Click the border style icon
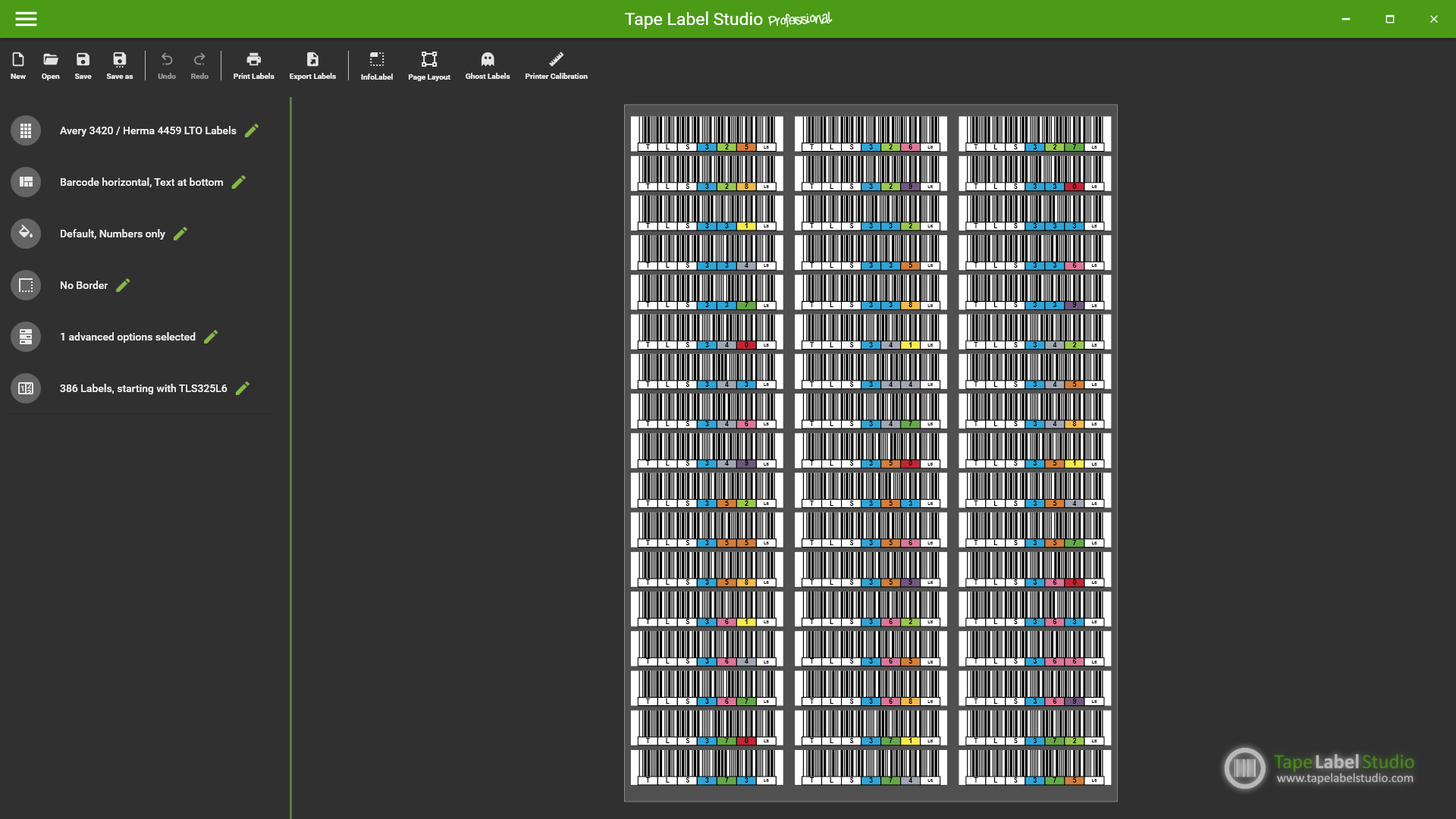 point(26,285)
